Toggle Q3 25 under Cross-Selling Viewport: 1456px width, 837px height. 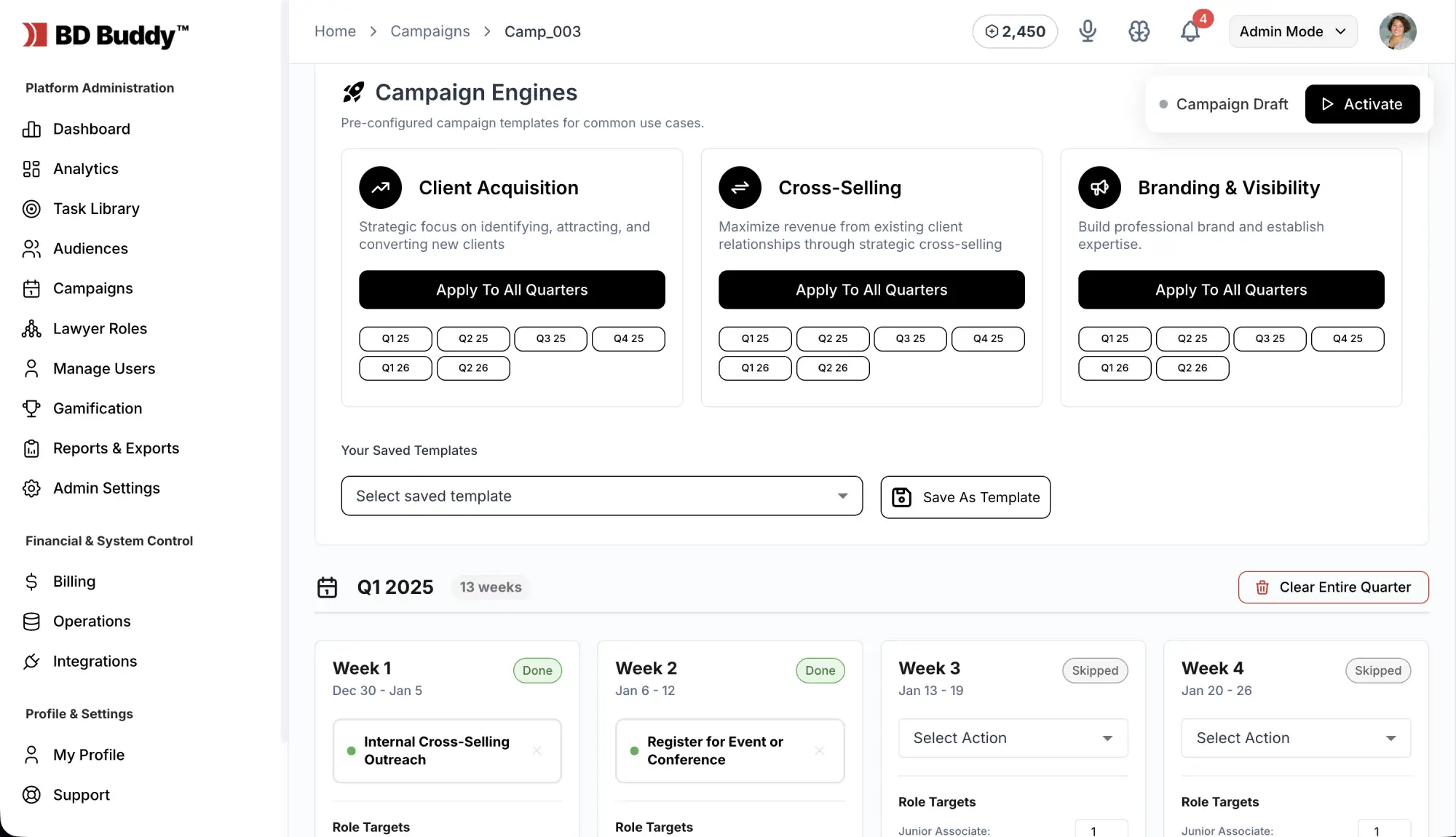point(910,338)
